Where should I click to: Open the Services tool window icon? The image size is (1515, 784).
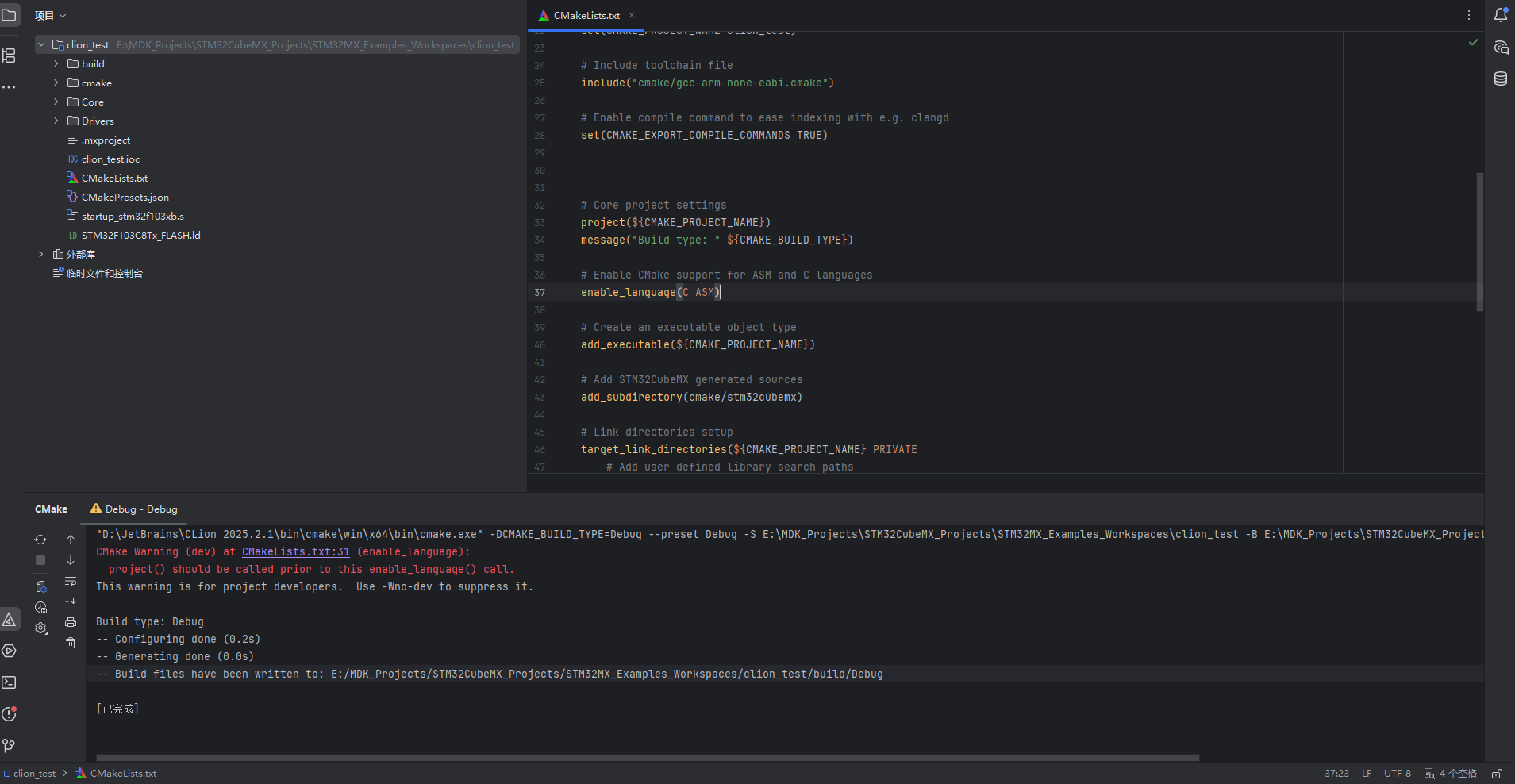(x=10, y=651)
